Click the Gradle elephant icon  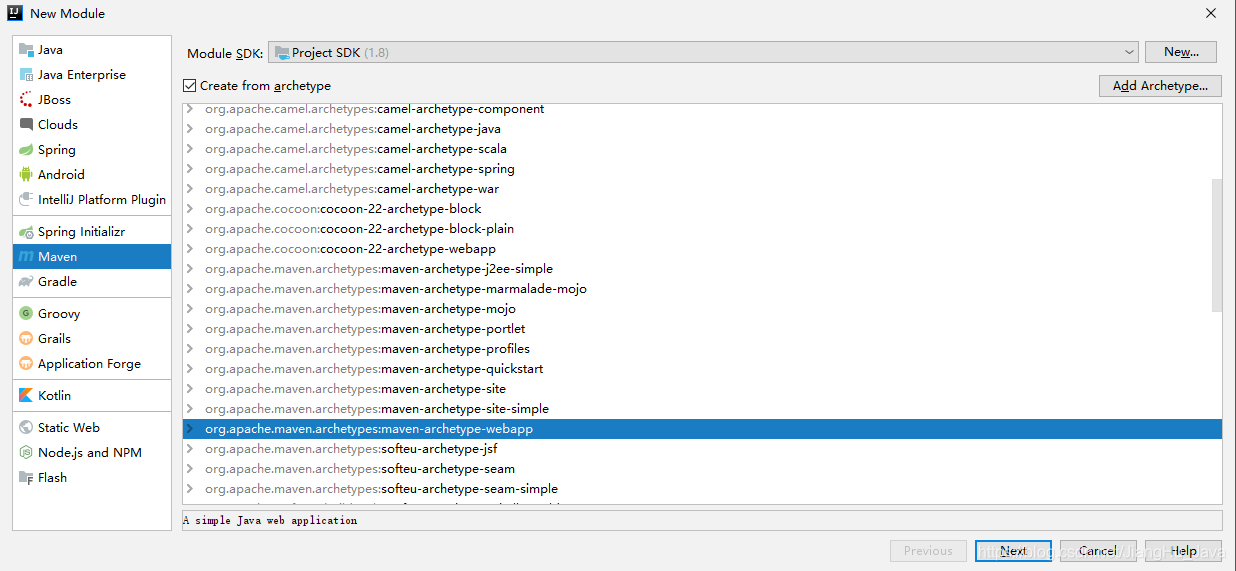(26, 282)
